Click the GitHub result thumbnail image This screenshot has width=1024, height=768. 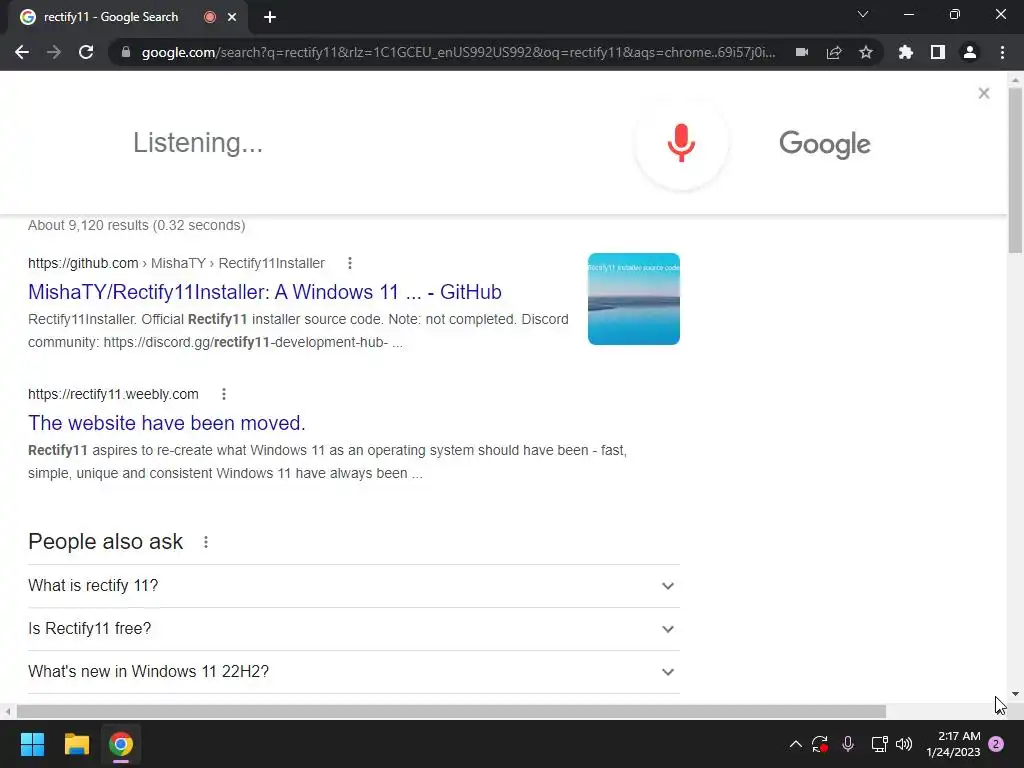pos(633,299)
